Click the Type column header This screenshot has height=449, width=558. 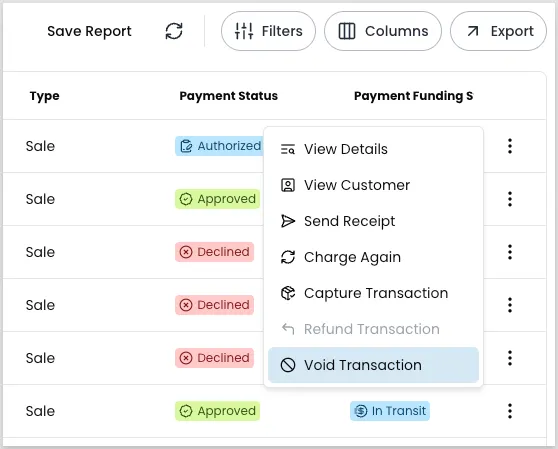pos(44,96)
